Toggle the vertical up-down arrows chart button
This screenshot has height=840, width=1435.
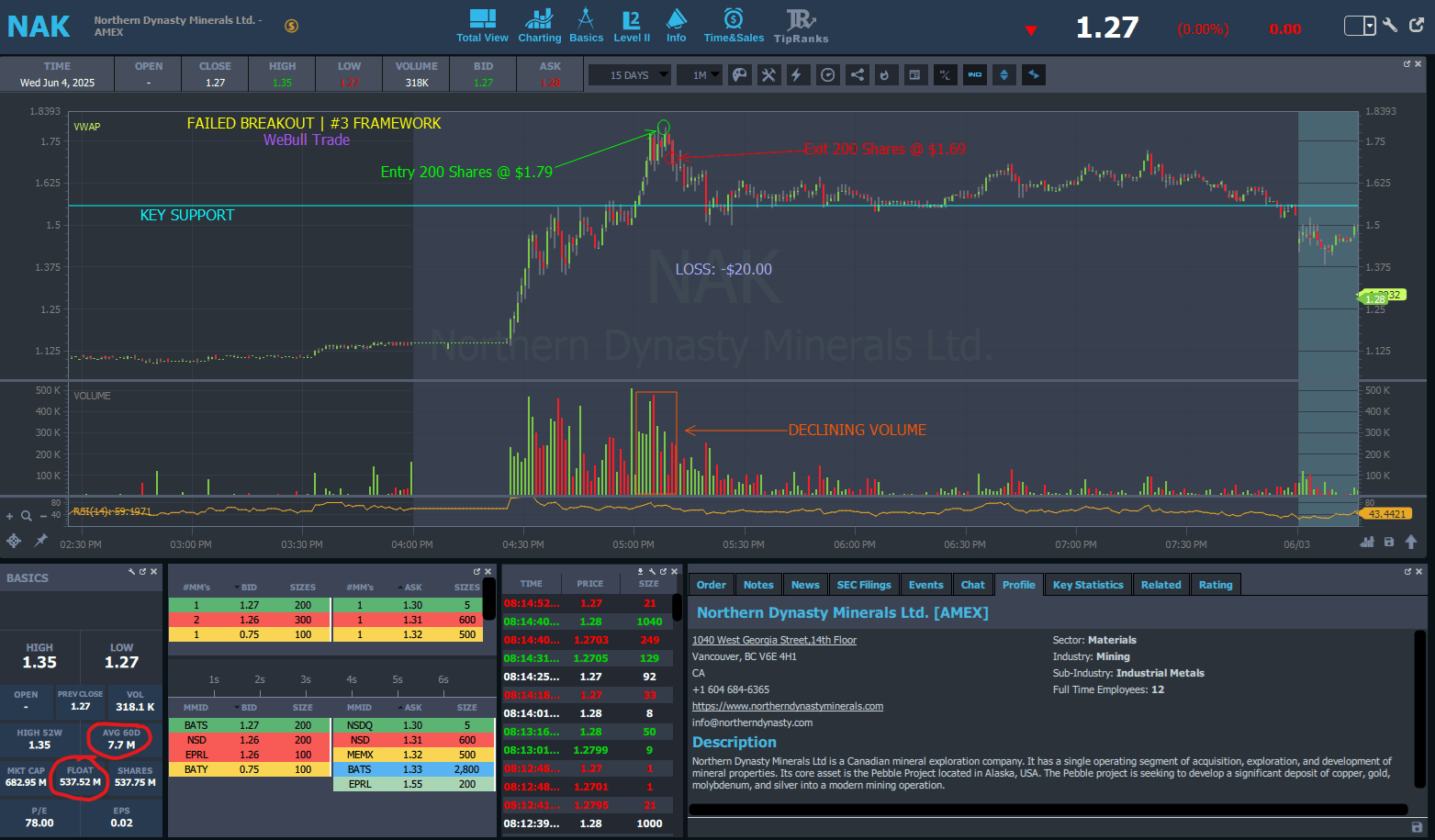[1004, 75]
